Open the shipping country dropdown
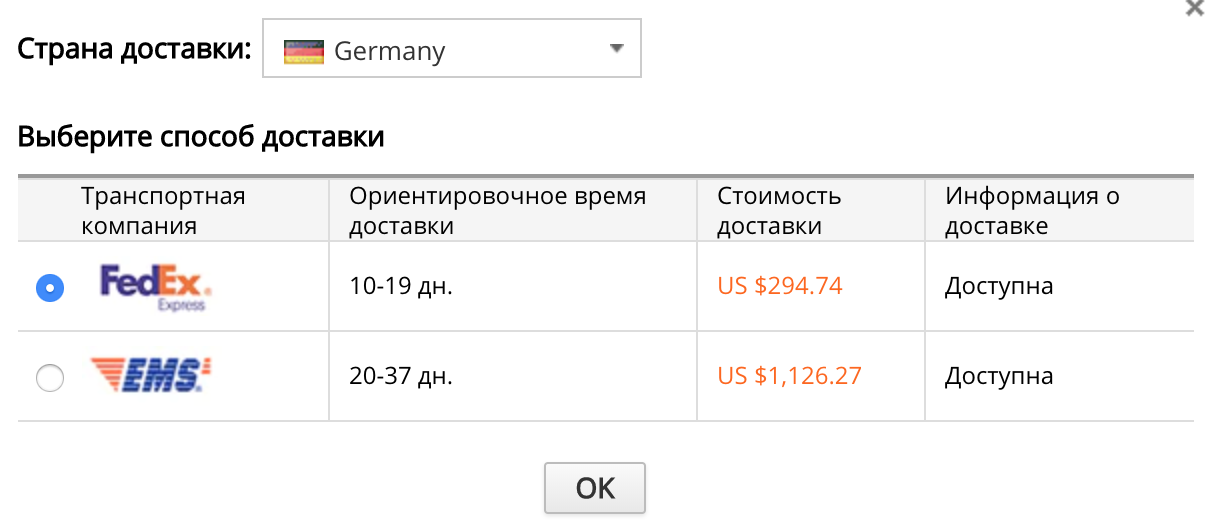Viewport: 1218px width, 532px height. coord(451,51)
